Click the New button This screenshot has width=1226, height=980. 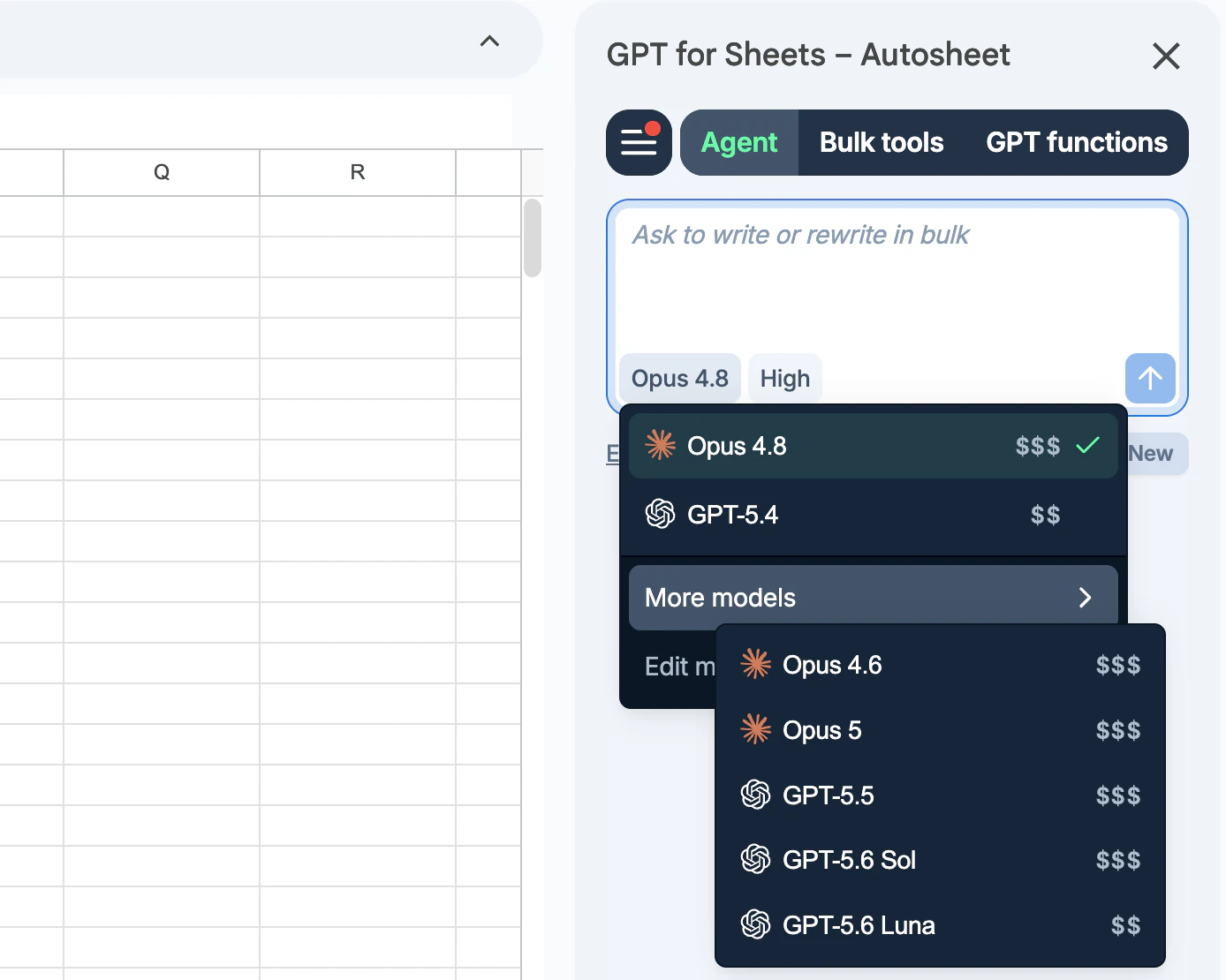click(1155, 454)
